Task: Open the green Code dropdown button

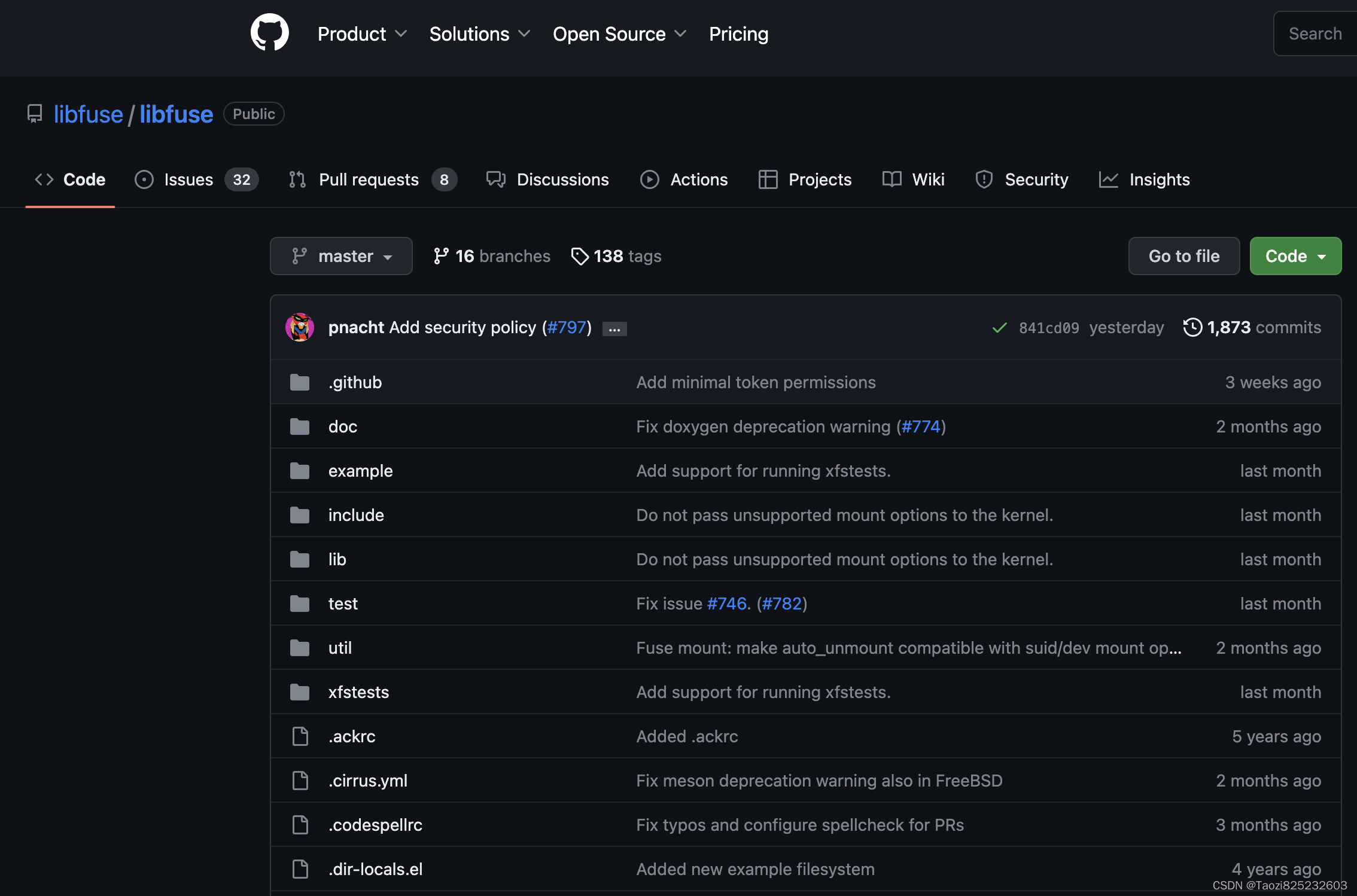Action: (1295, 256)
